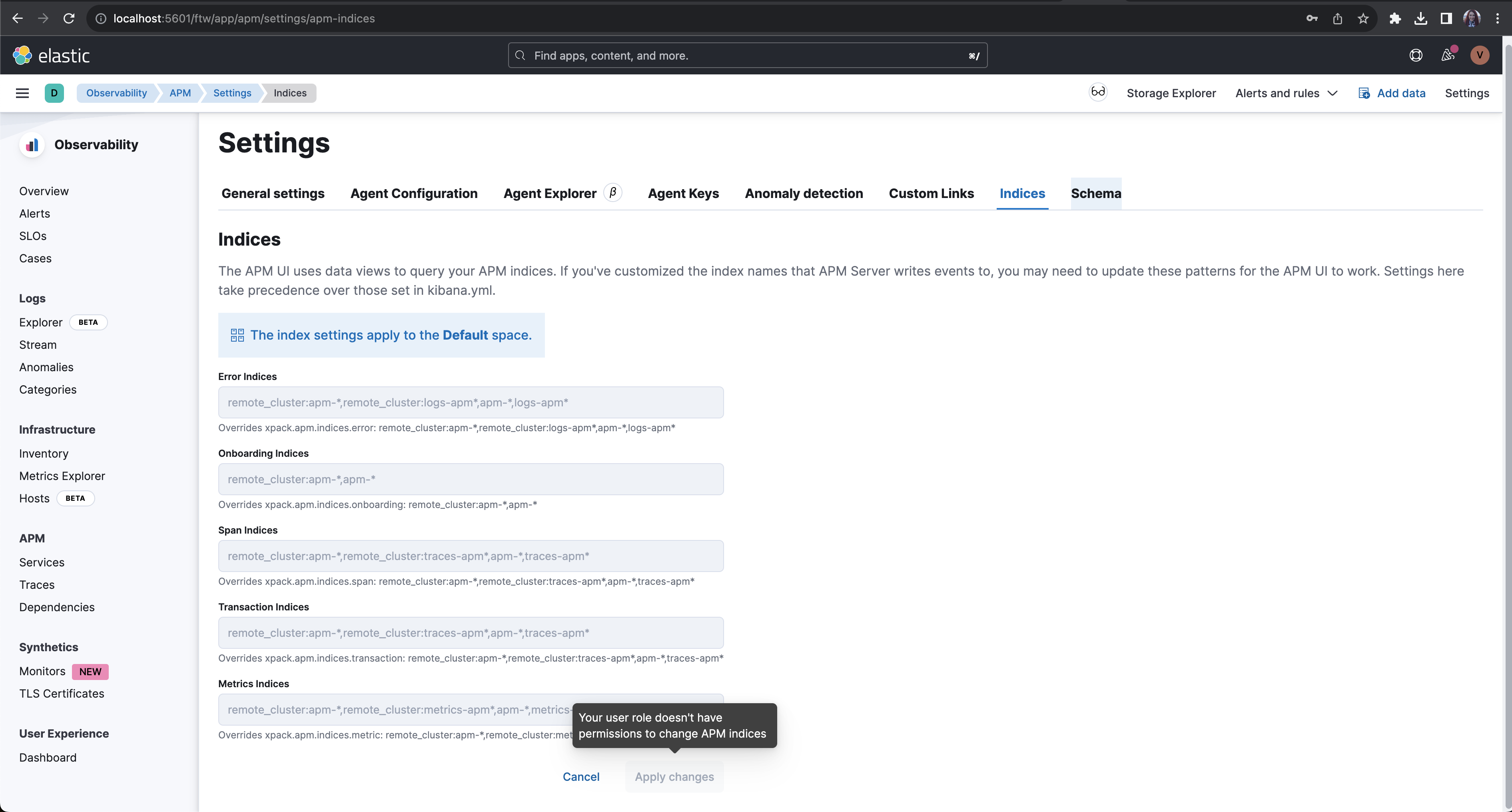The image size is (1512, 812).
Task: Switch to the Schema tab
Action: pos(1097,193)
